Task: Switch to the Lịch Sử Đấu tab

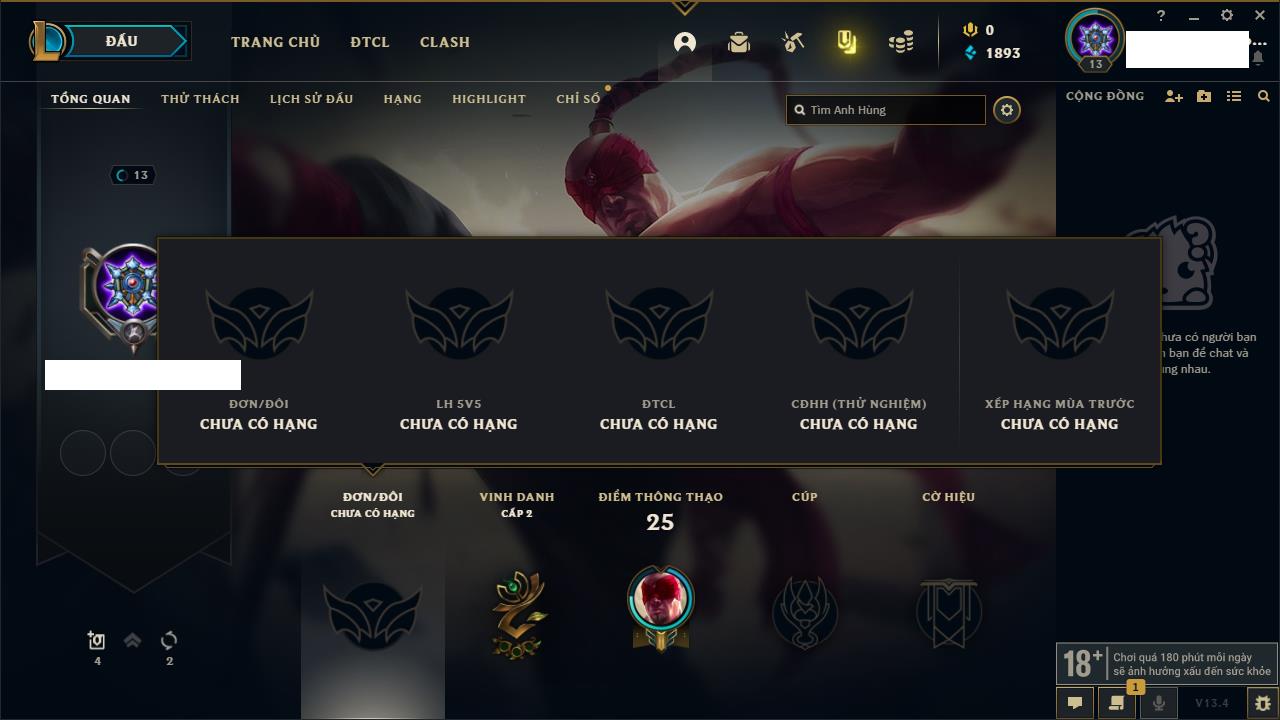Action: [x=311, y=99]
